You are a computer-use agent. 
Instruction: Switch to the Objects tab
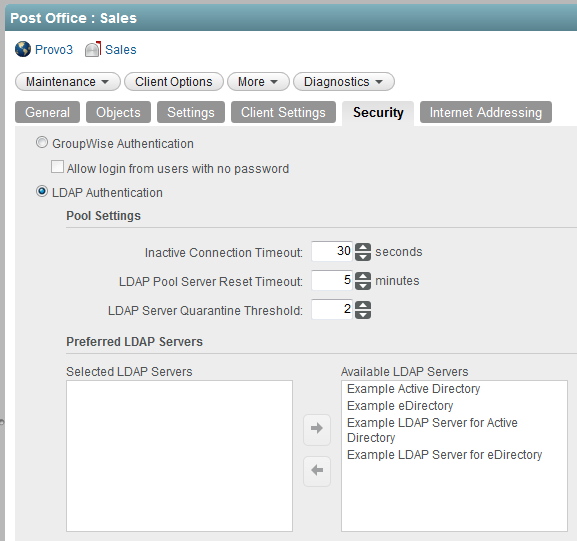[x=118, y=112]
